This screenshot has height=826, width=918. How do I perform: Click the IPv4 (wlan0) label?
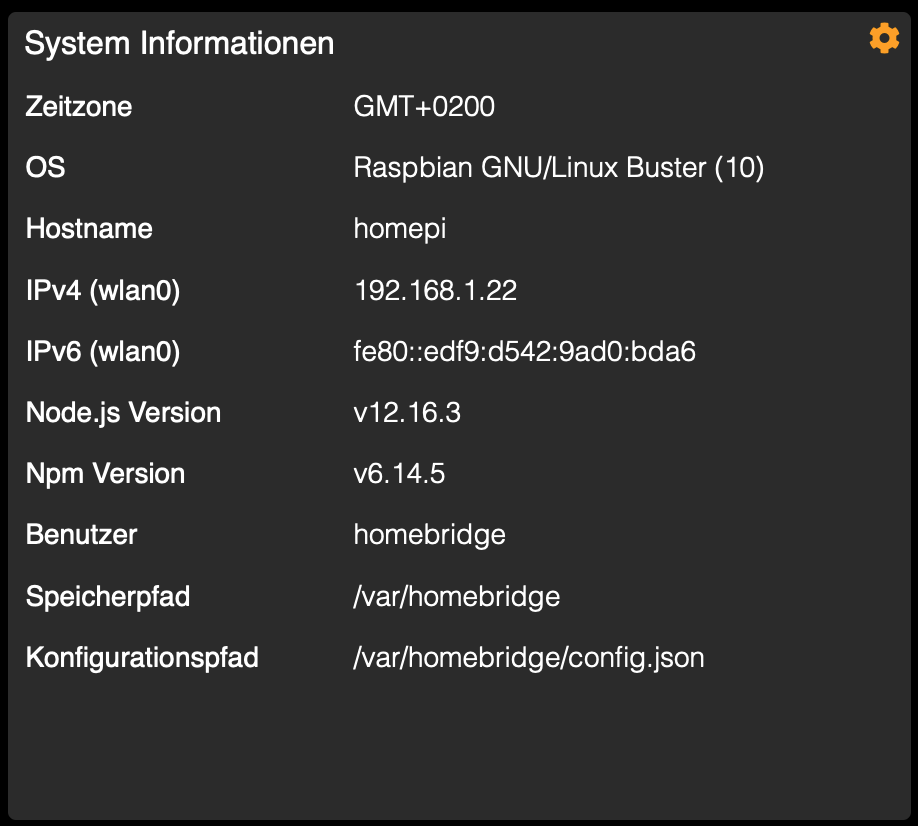(103, 291)
